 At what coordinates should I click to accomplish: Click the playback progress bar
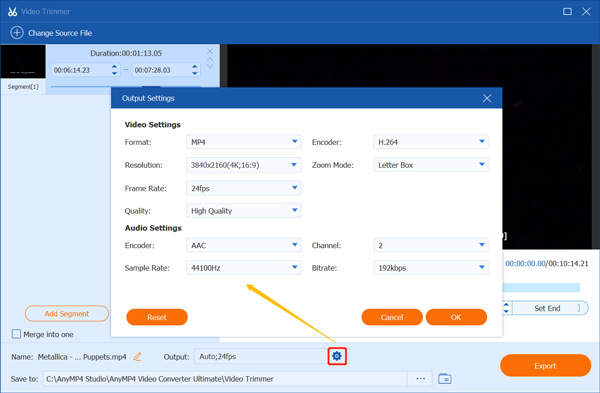point(541,287)
